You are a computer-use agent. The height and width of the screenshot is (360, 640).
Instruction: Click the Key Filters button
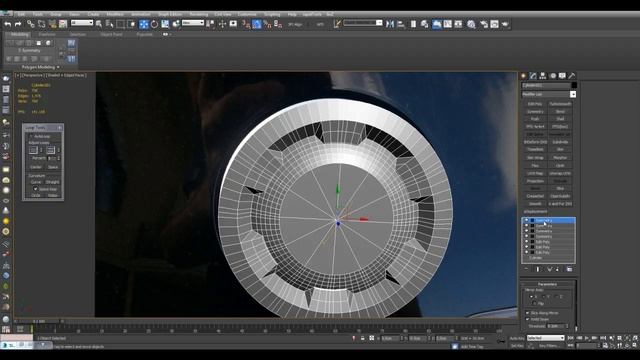(x=549, y=346)
